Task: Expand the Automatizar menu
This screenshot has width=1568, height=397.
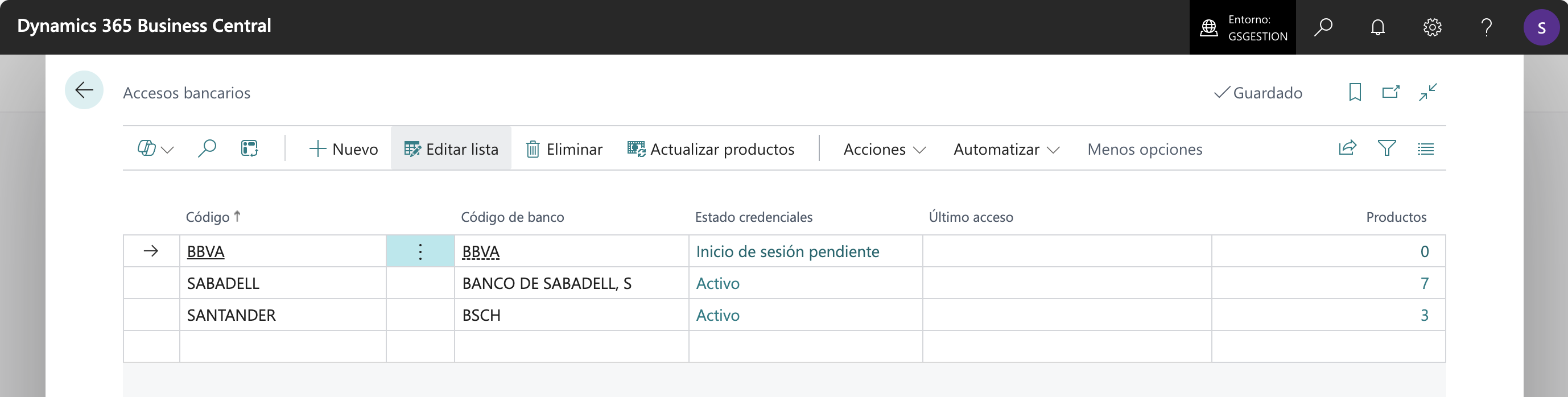Action: click(x=1007, y=149)
